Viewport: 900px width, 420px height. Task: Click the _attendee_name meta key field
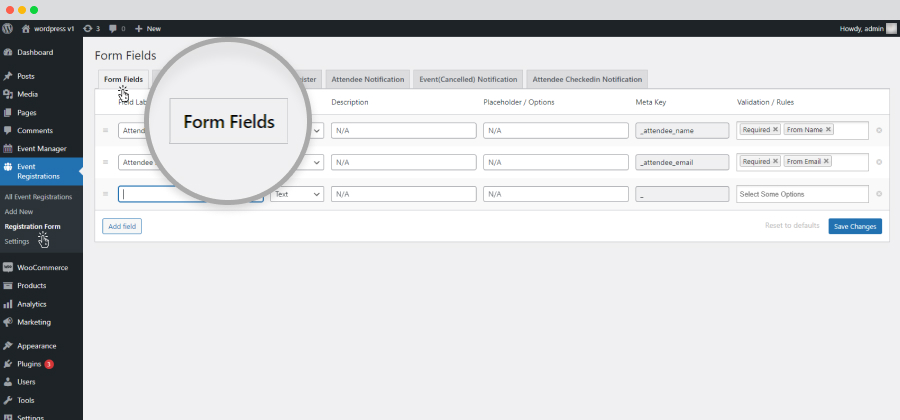click(682, 130)
